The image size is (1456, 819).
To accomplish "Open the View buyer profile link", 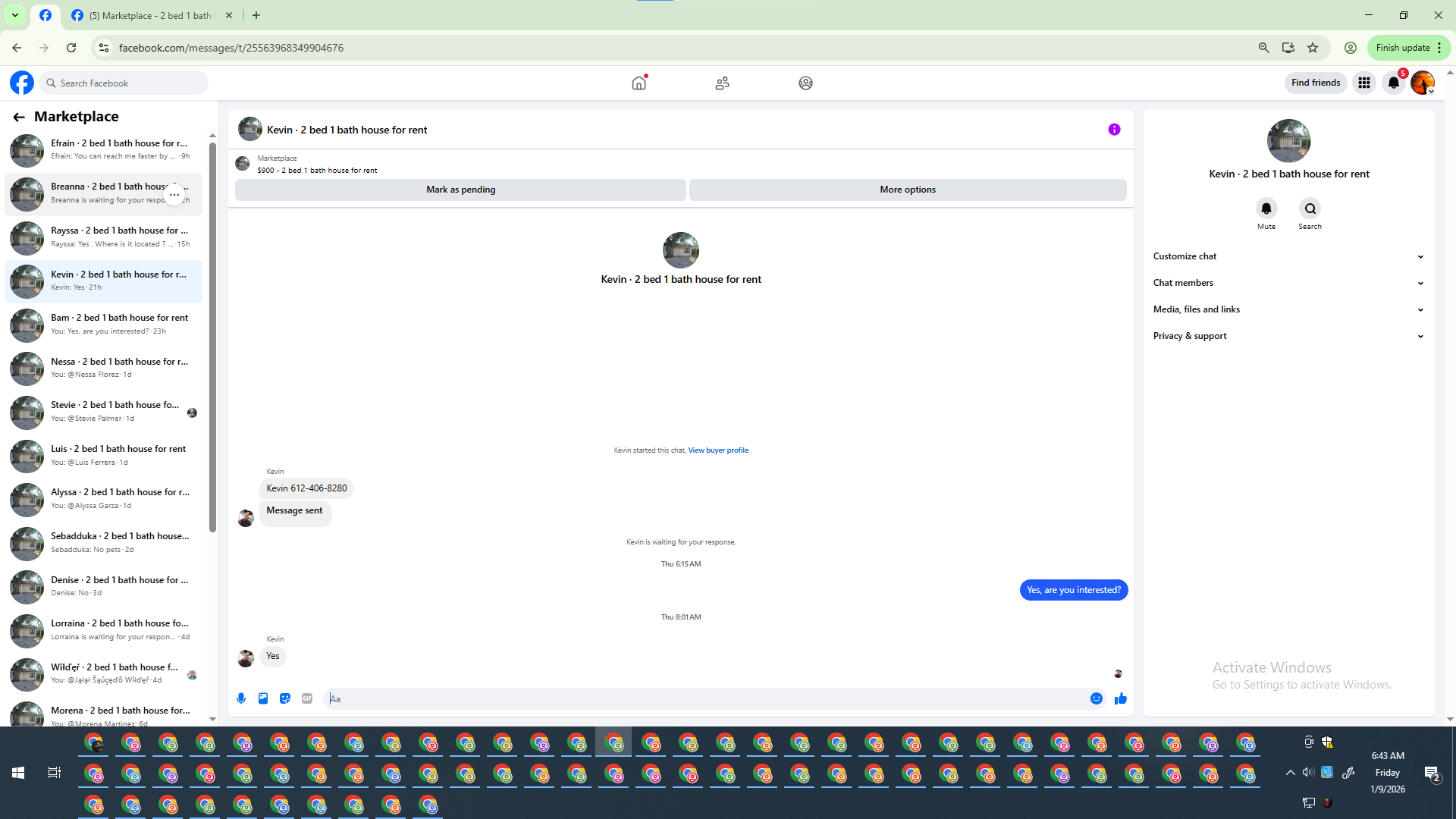I will [718, 450].
